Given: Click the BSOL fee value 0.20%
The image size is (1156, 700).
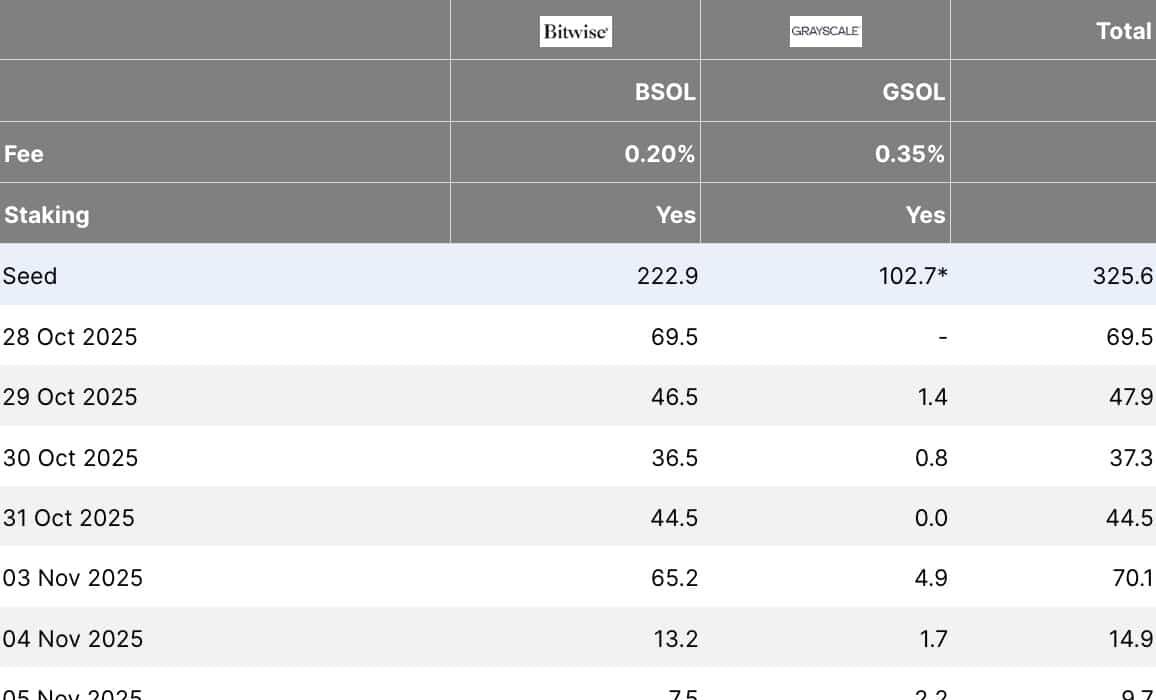Looking at the screenshot, I should (x=659, y=154).
